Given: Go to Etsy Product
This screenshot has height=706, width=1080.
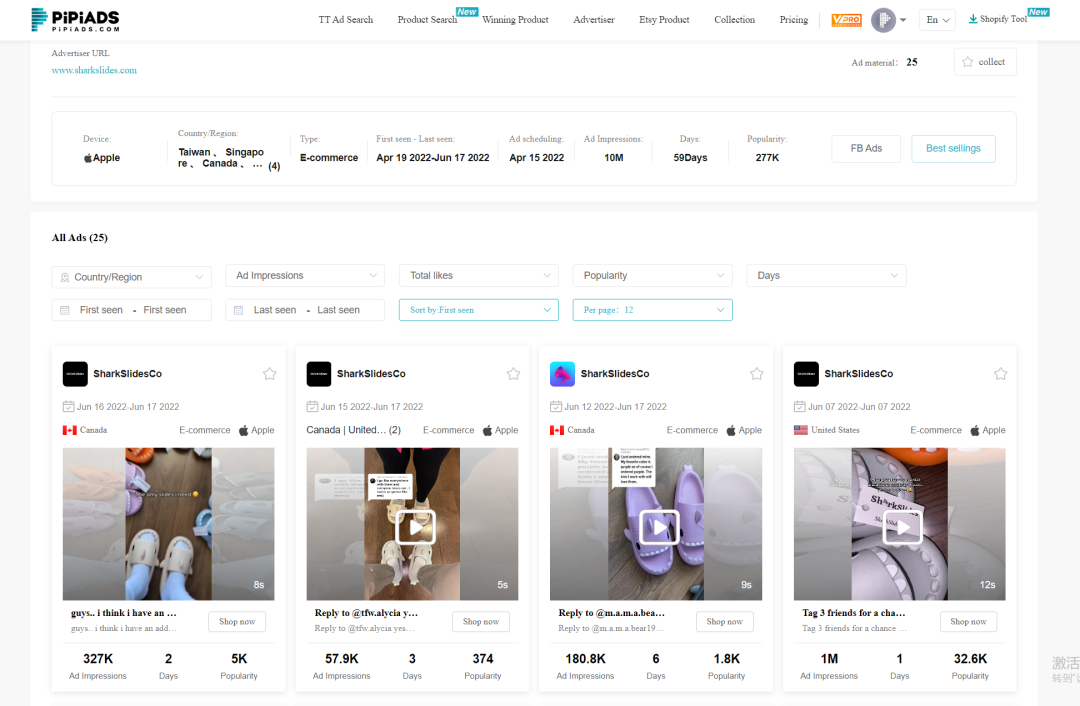Looking at the screenshot, I should coord(664,20).
